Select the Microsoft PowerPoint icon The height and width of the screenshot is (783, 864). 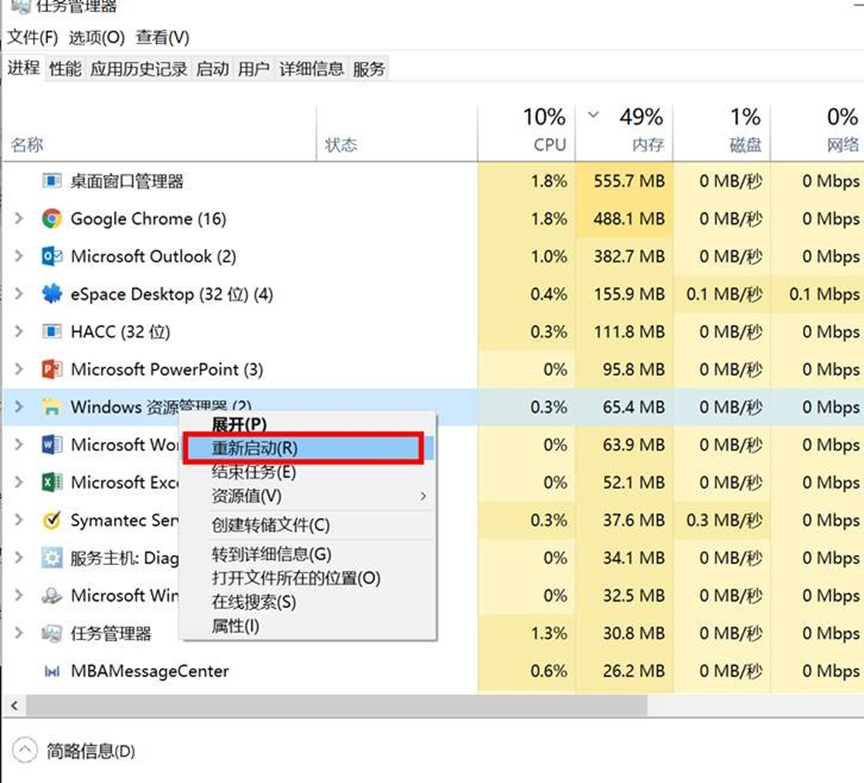tap(52, 370)
